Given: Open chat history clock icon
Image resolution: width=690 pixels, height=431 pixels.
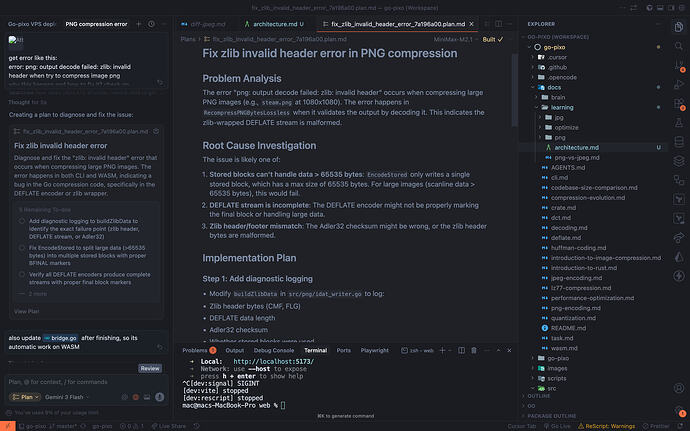Looking at the screenshot, I should pyautogui.click(x=151, y=24).
